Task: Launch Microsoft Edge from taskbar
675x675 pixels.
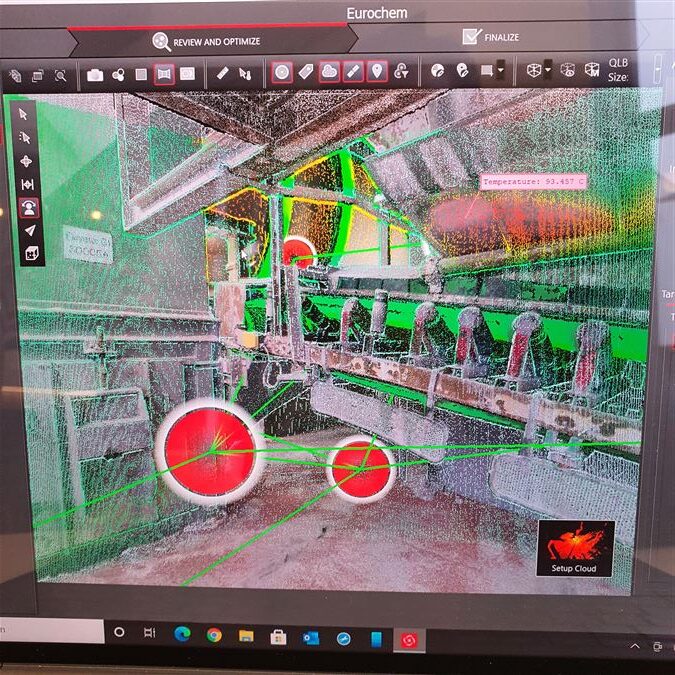Action: tap(182, 635)
